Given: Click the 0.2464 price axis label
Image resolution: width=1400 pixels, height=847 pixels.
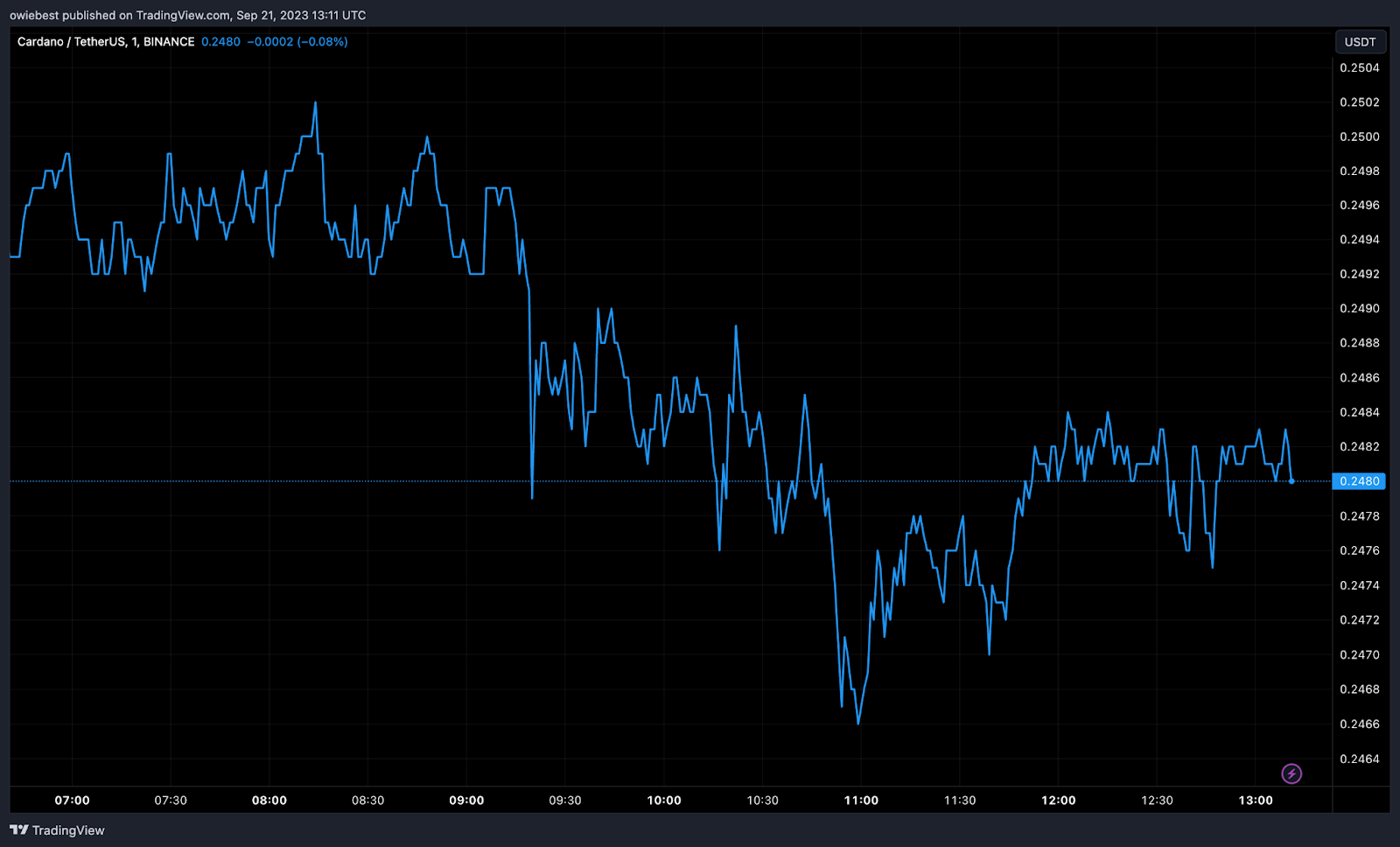Looking at the screenshot, I should tap(1360, 759).
